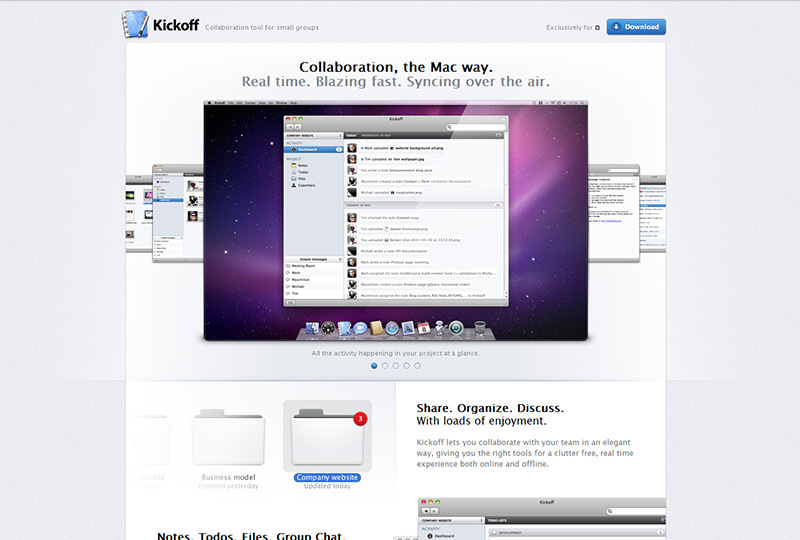Open the Help menu in Mac menu bar

[293, 103]
